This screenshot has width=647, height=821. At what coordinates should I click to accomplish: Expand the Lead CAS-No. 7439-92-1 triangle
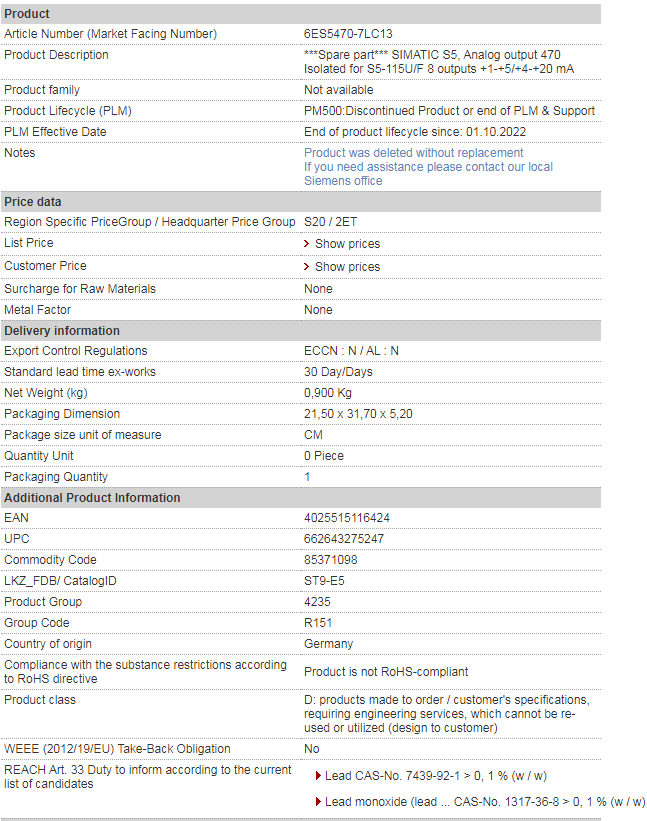point(318,775)
